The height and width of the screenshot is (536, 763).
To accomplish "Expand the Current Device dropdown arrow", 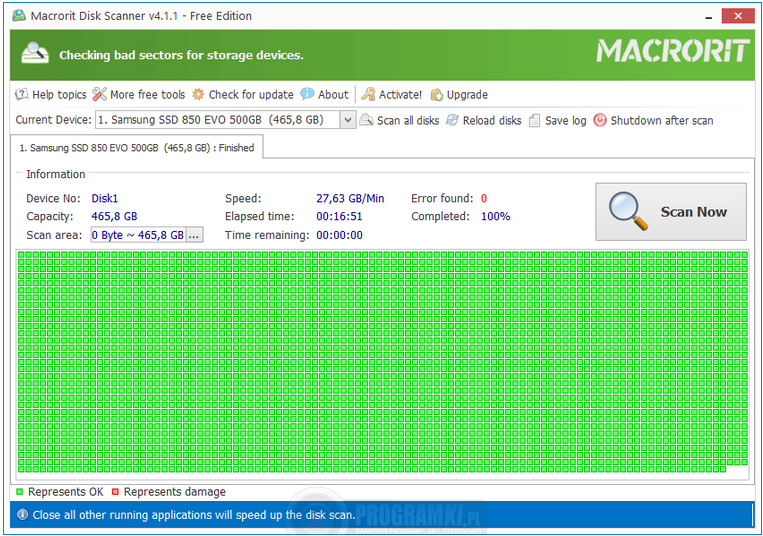I will coord(347,120).
